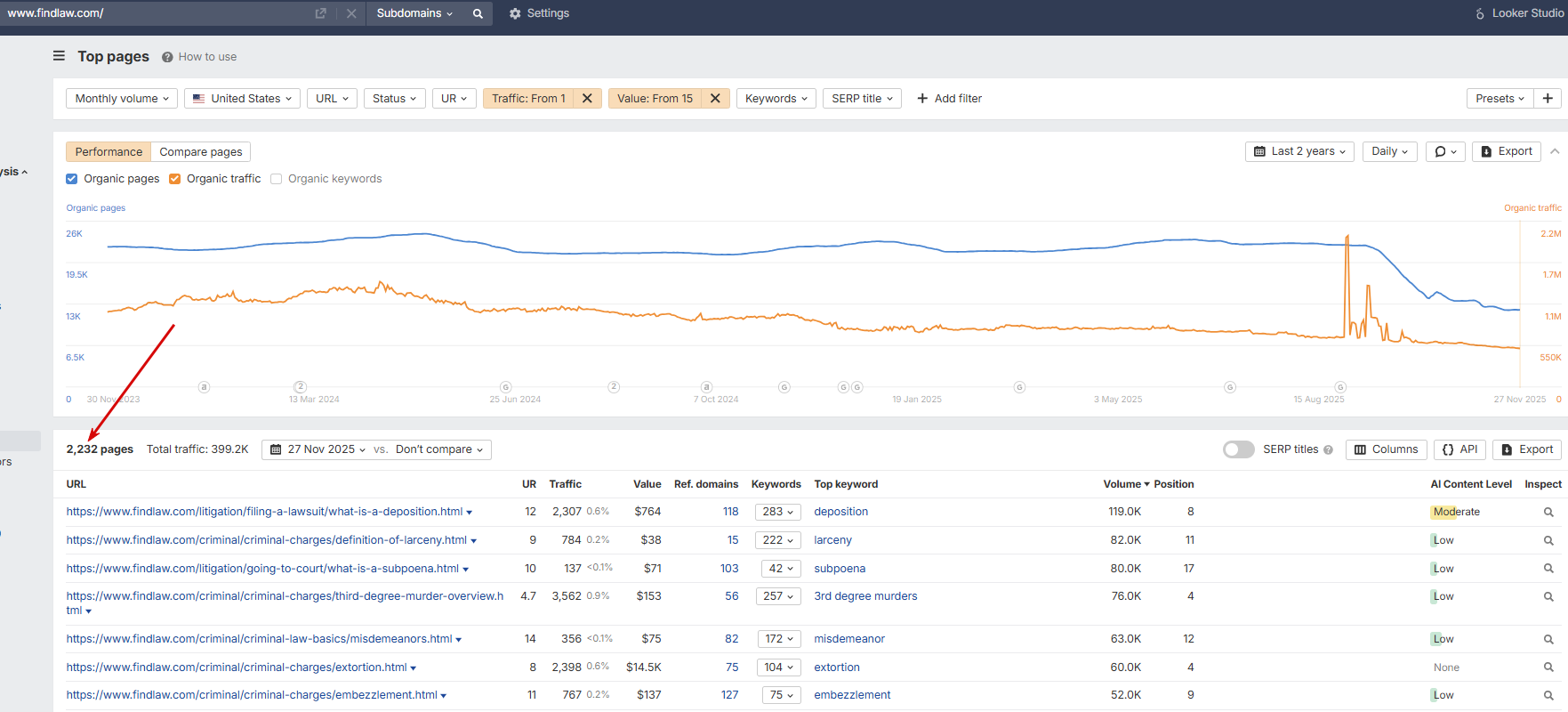Click the www.findlaw.com/ address field
Viewport: 1568px width, 712px height.
tap(156, 13)
